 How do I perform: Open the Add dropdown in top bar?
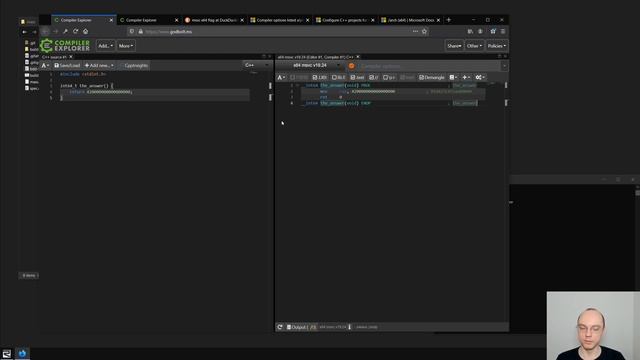pyautogui.click(x=105, y=46)
